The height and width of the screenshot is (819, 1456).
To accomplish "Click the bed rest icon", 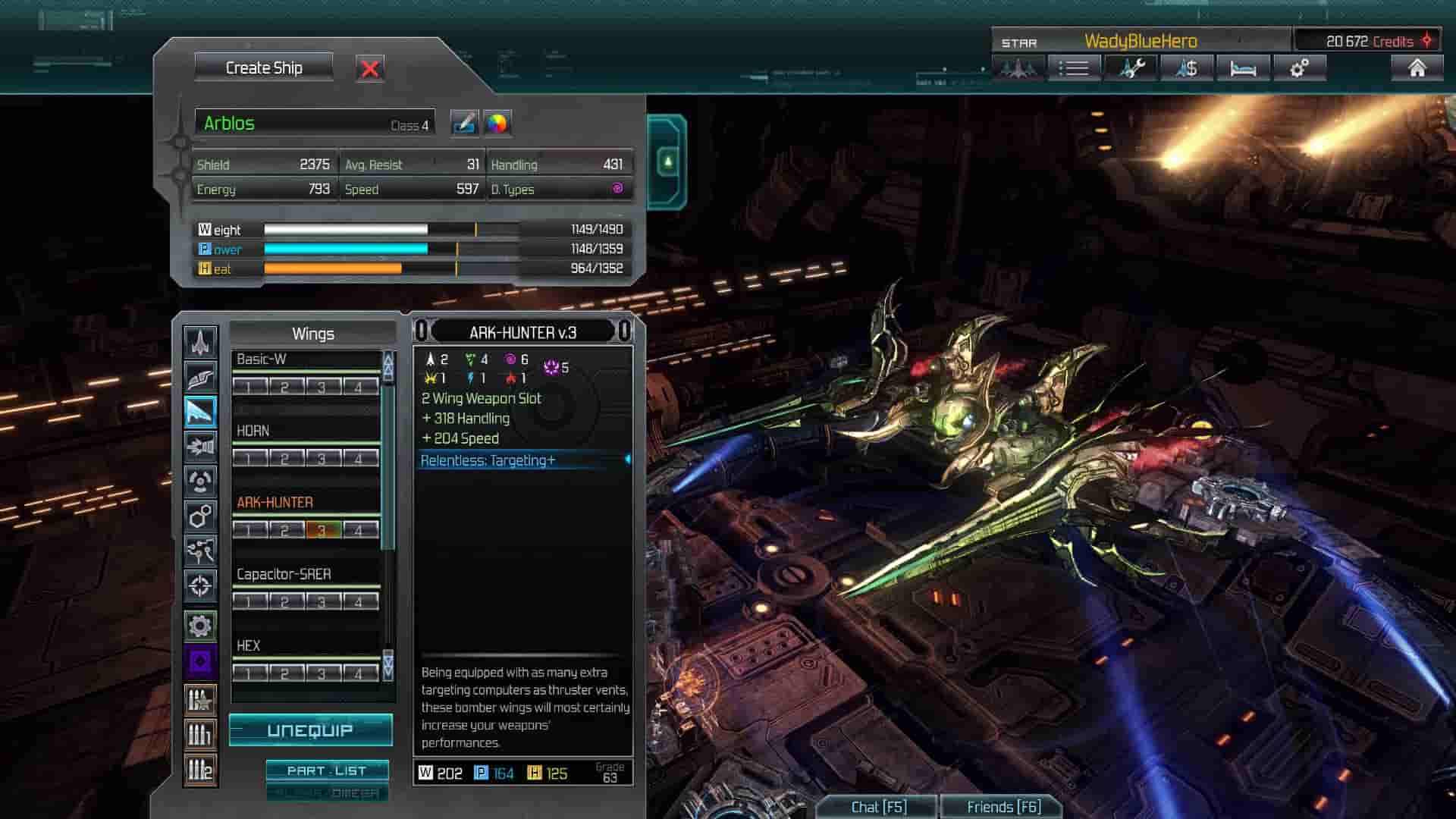I will 1243,68.
